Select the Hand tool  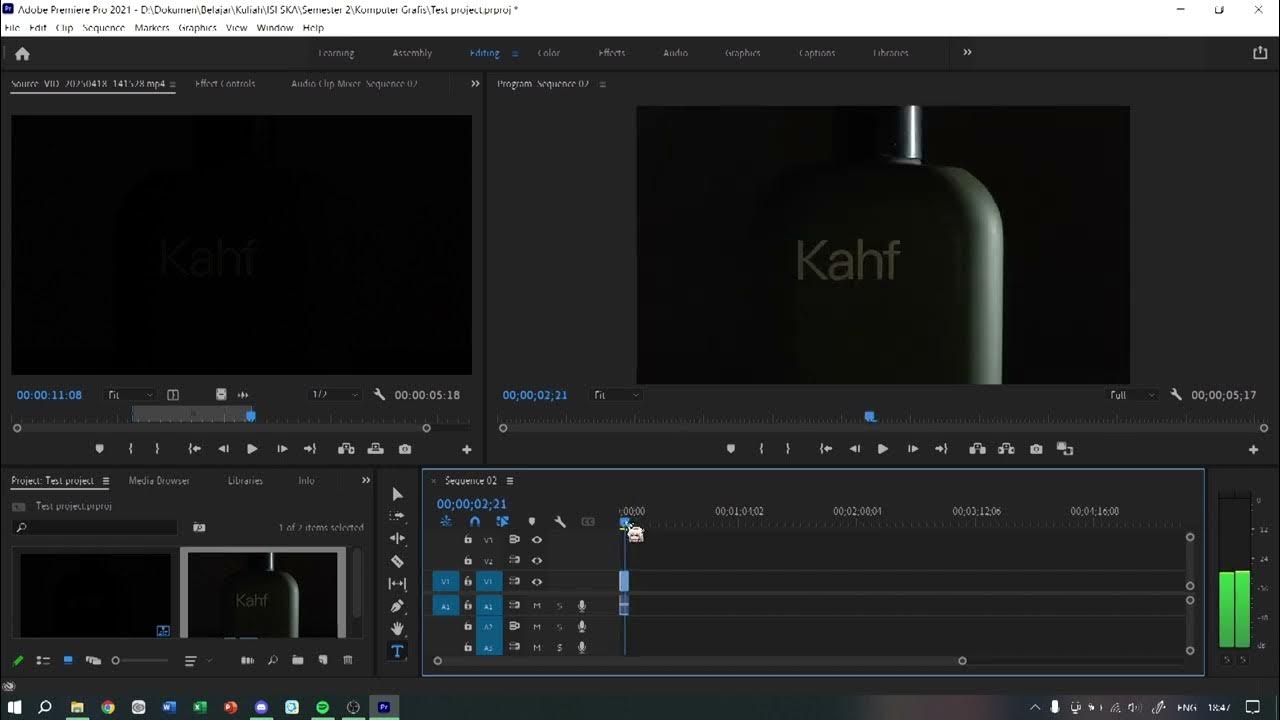coord(397,628)
